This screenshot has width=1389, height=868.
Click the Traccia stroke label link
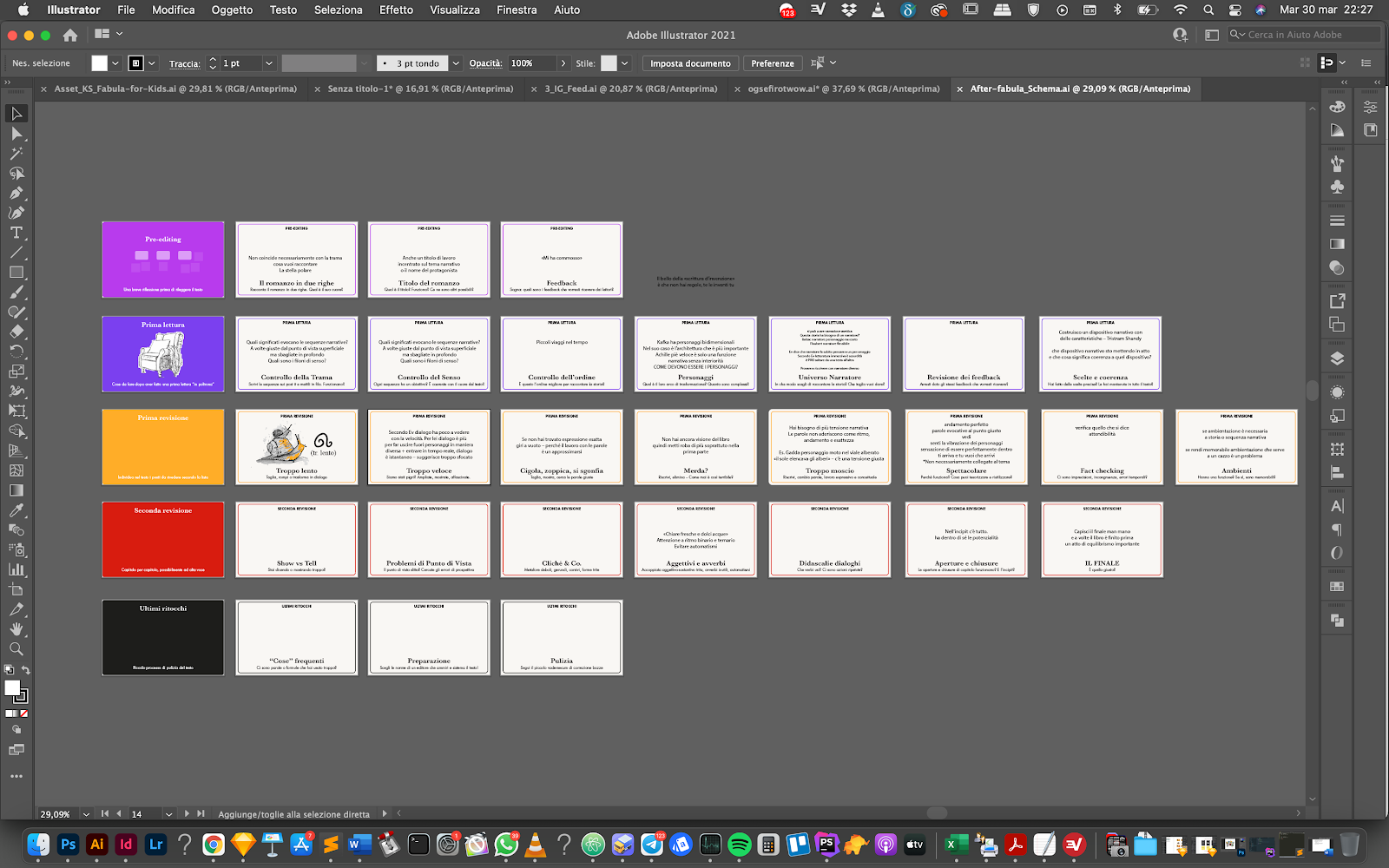pyautogui.click(x=184, y=63)
